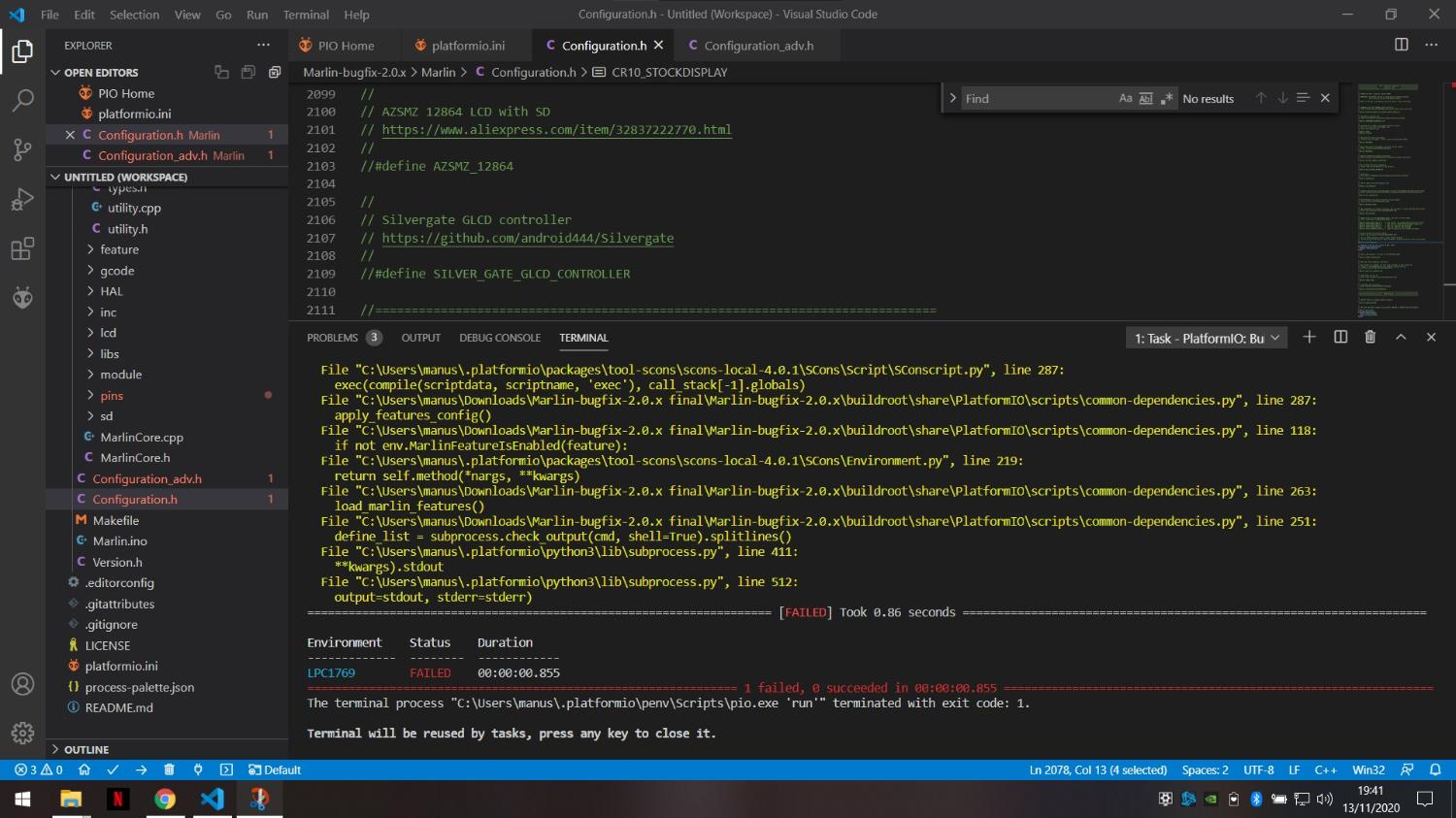Go to previous match in Find widget
The height and width of the screenshot is (818, 1456).
coord(1261,98)
